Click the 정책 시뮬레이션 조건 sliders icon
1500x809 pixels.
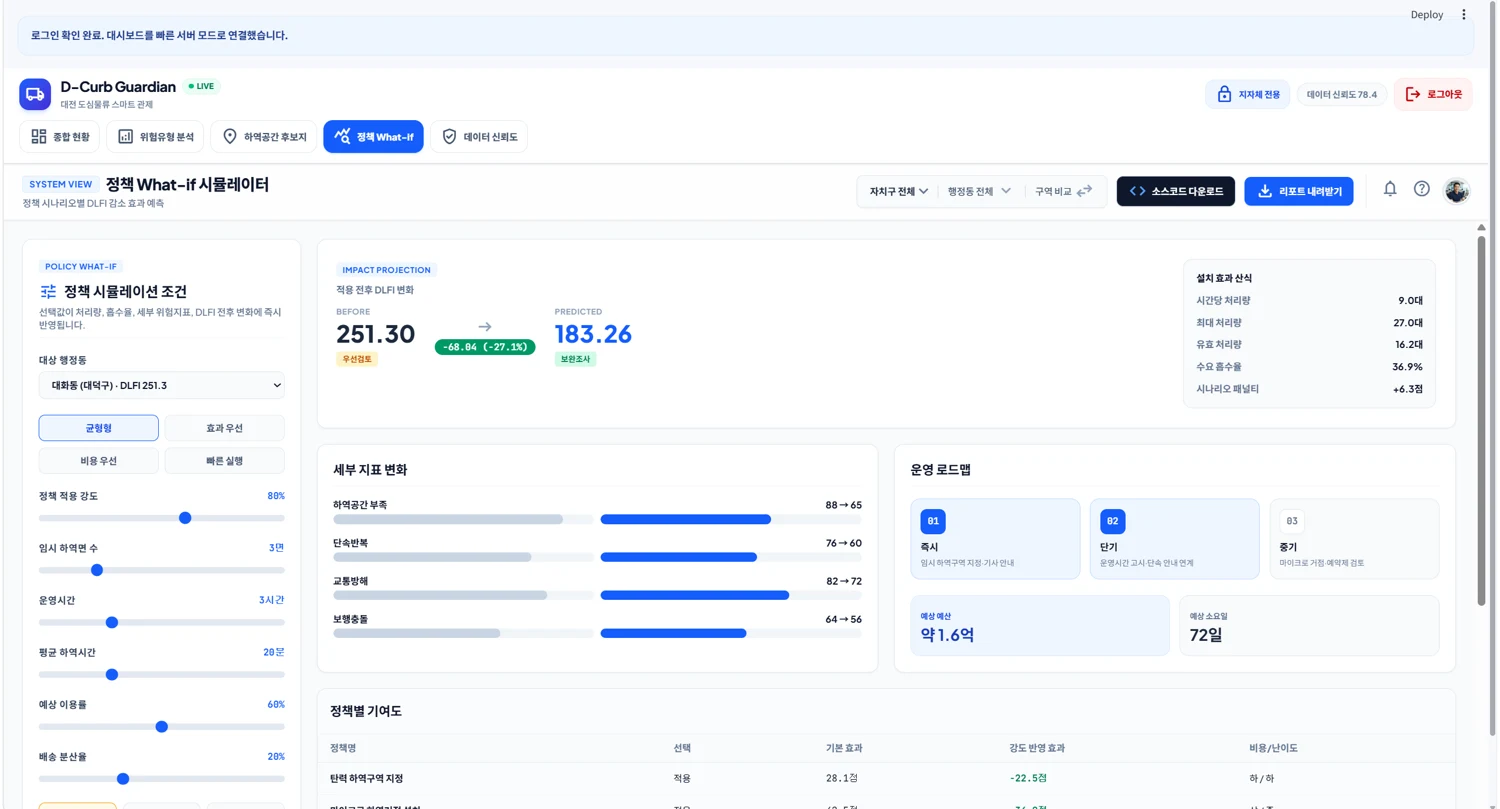(48, 292)
